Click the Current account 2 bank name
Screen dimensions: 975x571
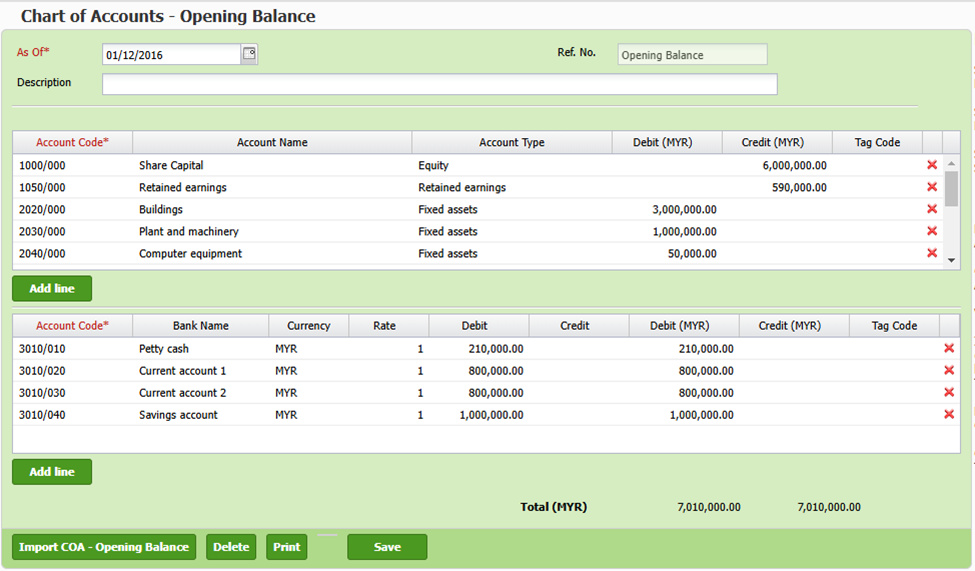click(x=182, y=393)
